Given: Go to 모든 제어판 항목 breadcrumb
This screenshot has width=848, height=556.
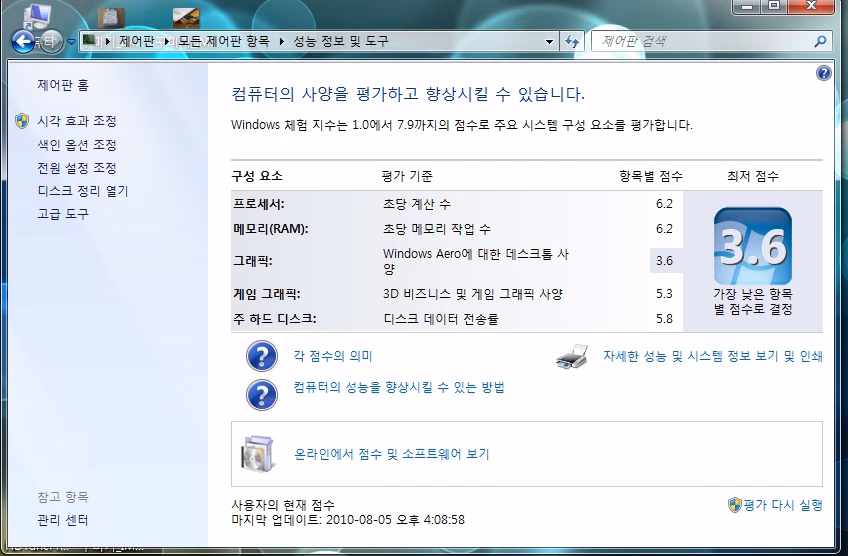Looking at the screenshot, I should [223, 41].
